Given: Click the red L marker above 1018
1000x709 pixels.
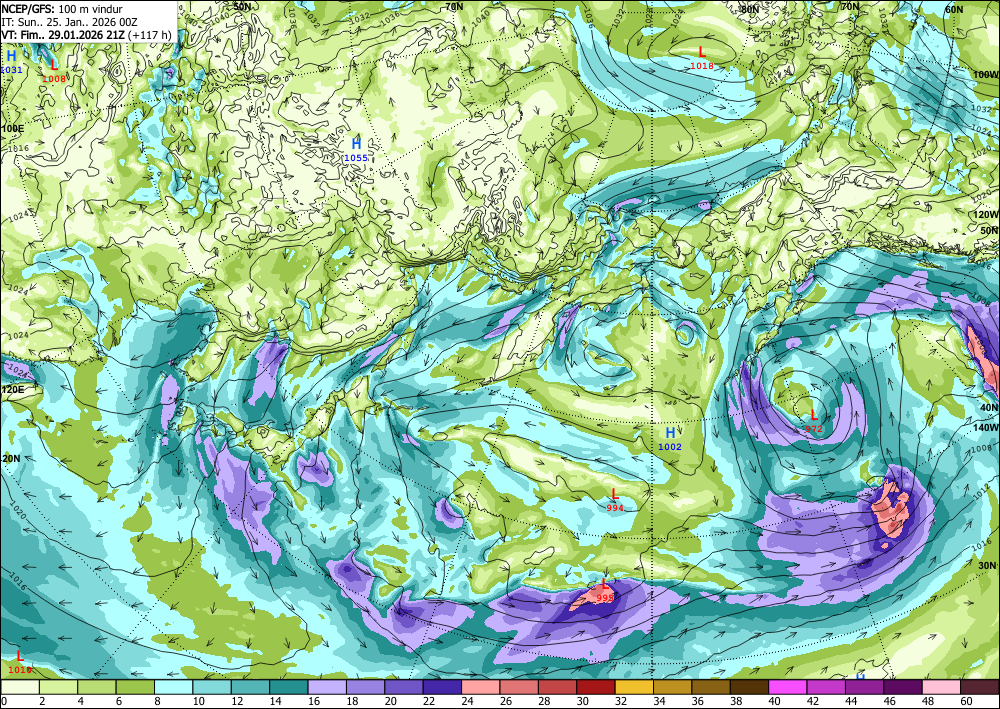Looking at the screenshot, I should pos(702,52).
